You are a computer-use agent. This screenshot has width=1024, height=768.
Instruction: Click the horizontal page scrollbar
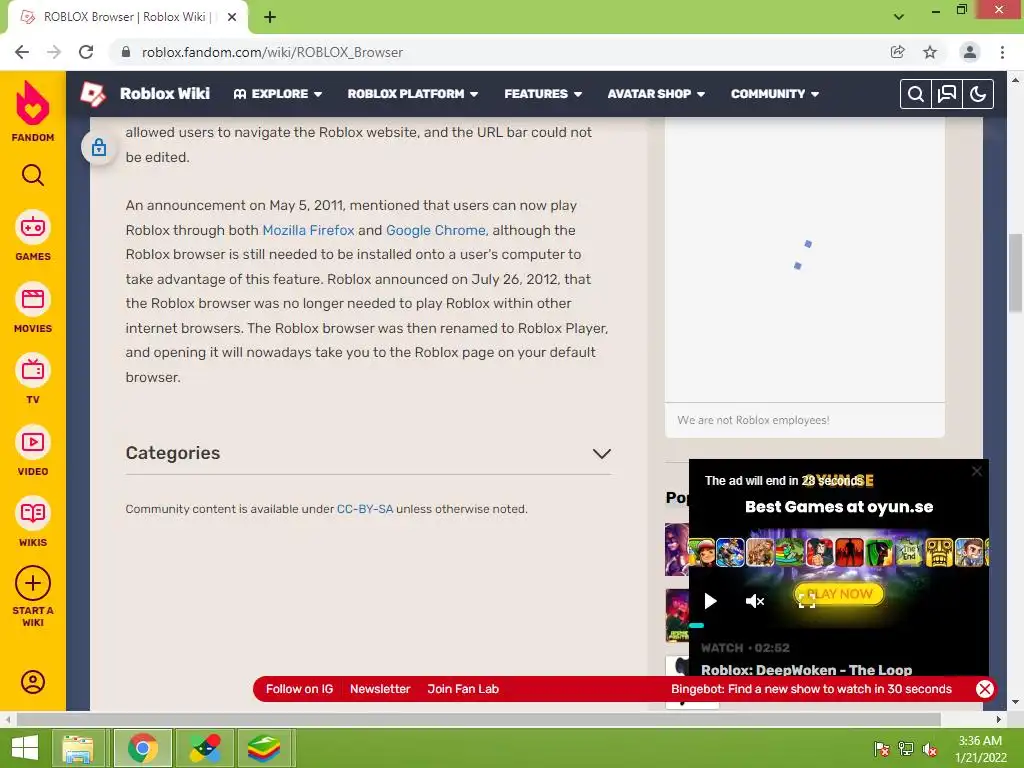tap(479, 719)
